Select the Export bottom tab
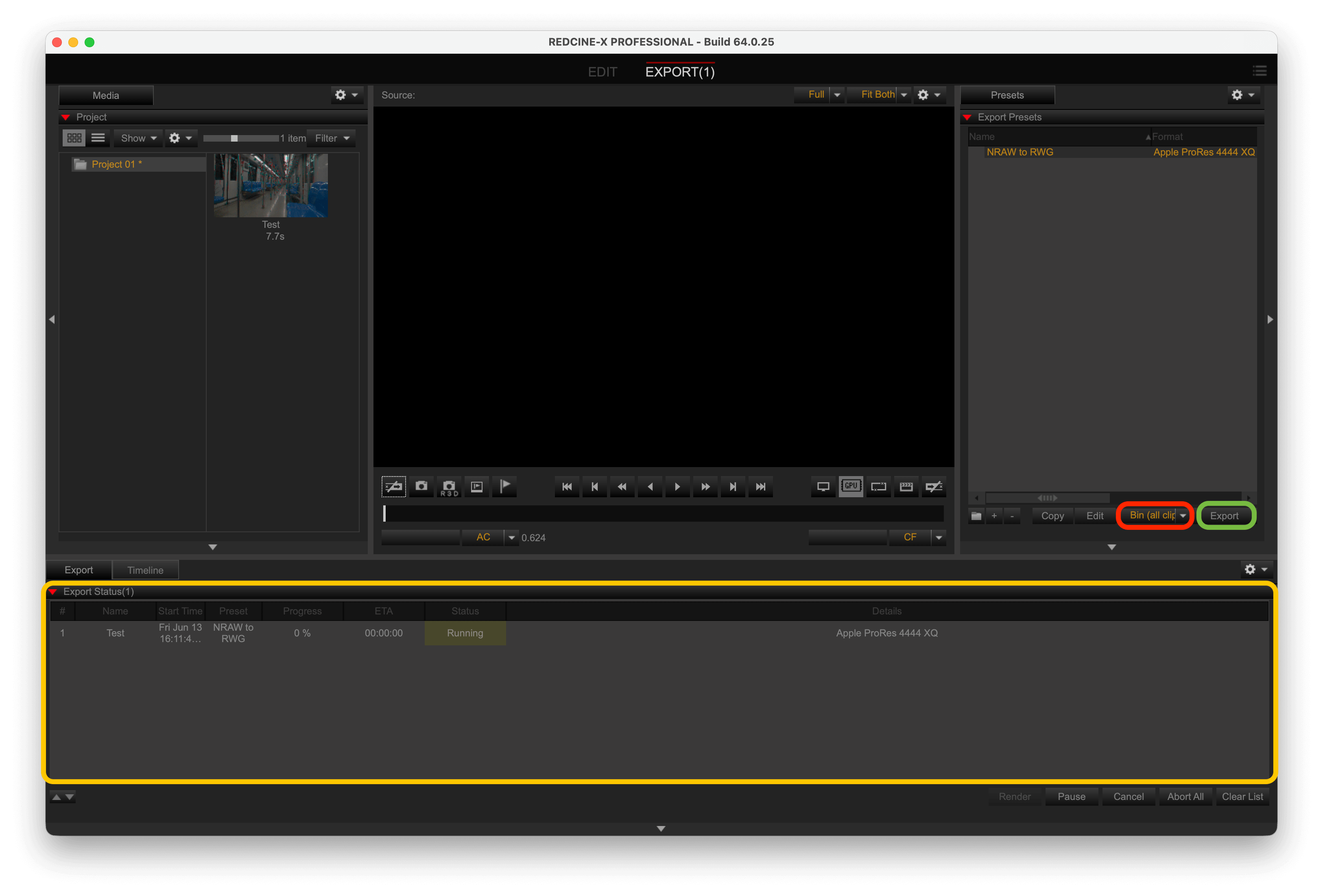Screen dimensions: 1323x896 coord(79,570)
